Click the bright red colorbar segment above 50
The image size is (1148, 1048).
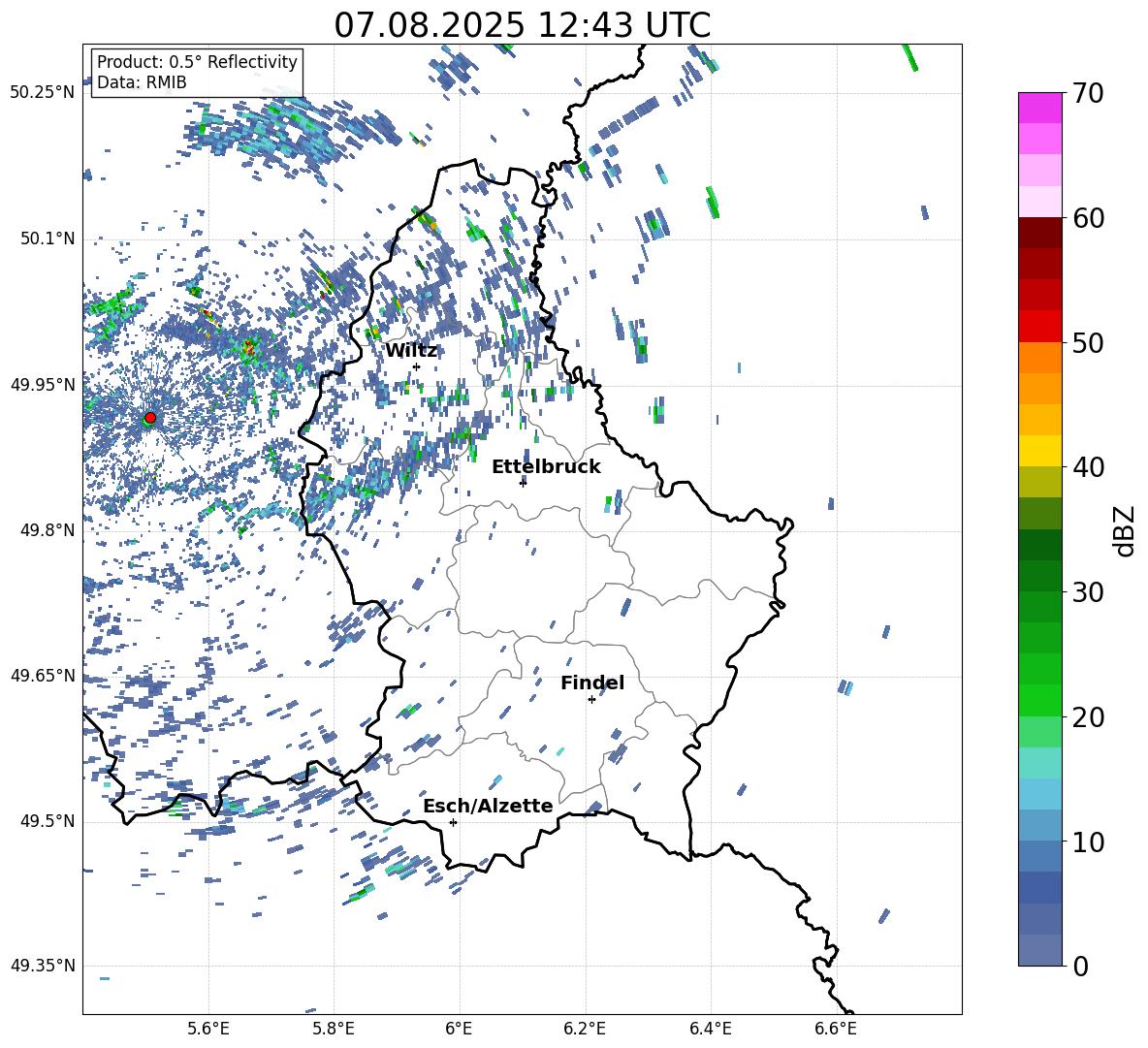[x=1039, y=327]
